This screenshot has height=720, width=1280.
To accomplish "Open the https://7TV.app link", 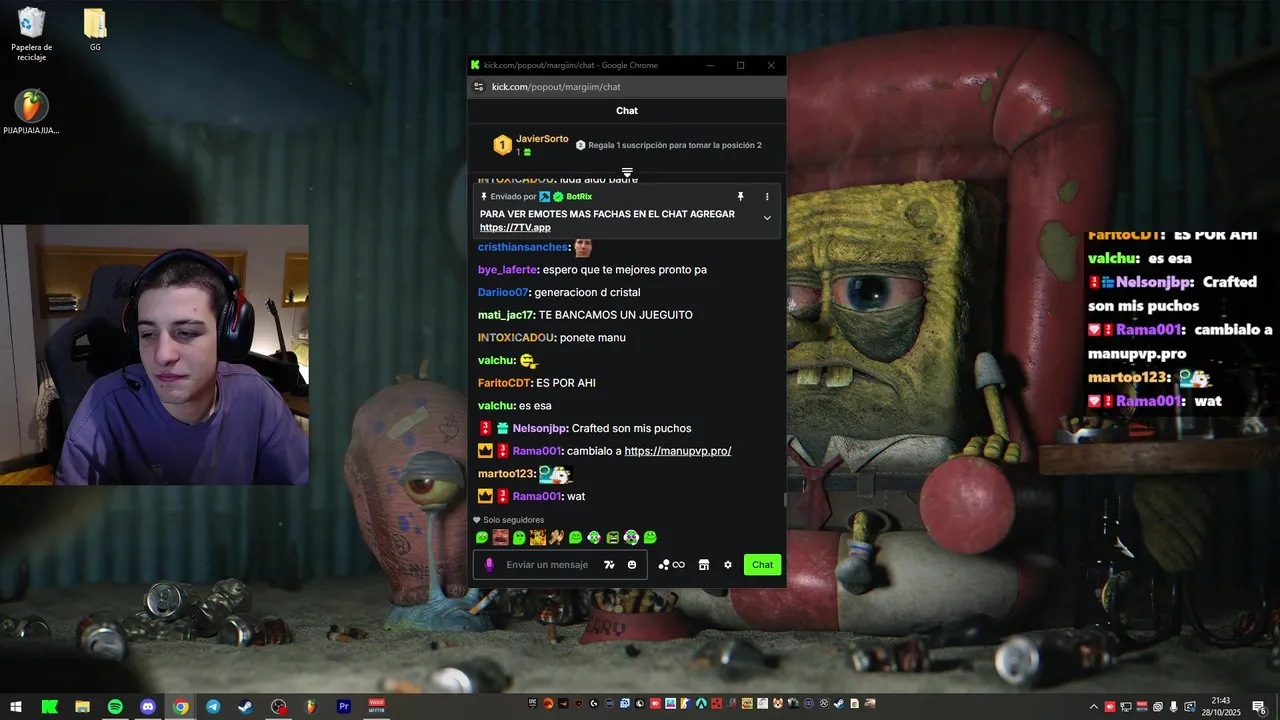I will pyautogui.click(x=515, y=228).
